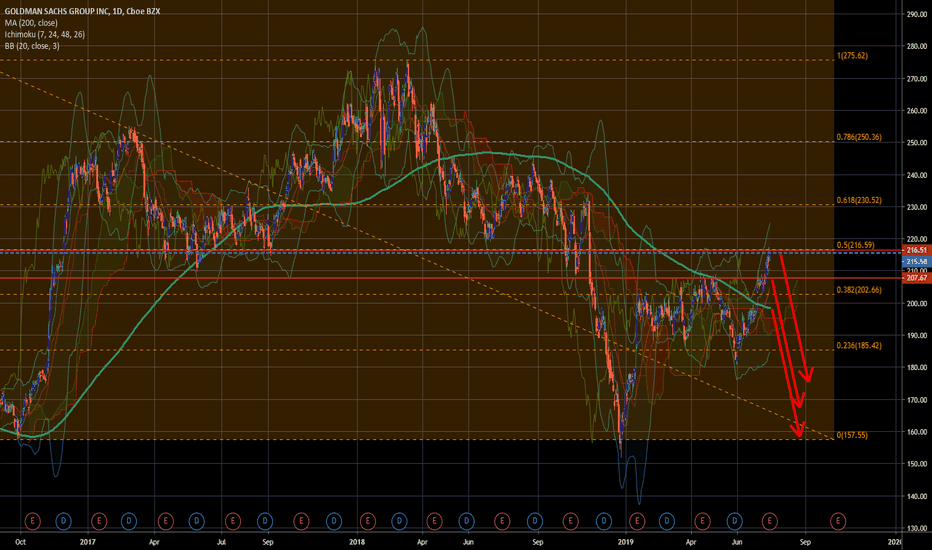Click the Fibonacci label 0.618(230.52)
Viewport: 932px width, 550px height.
[x=859, y=200]
